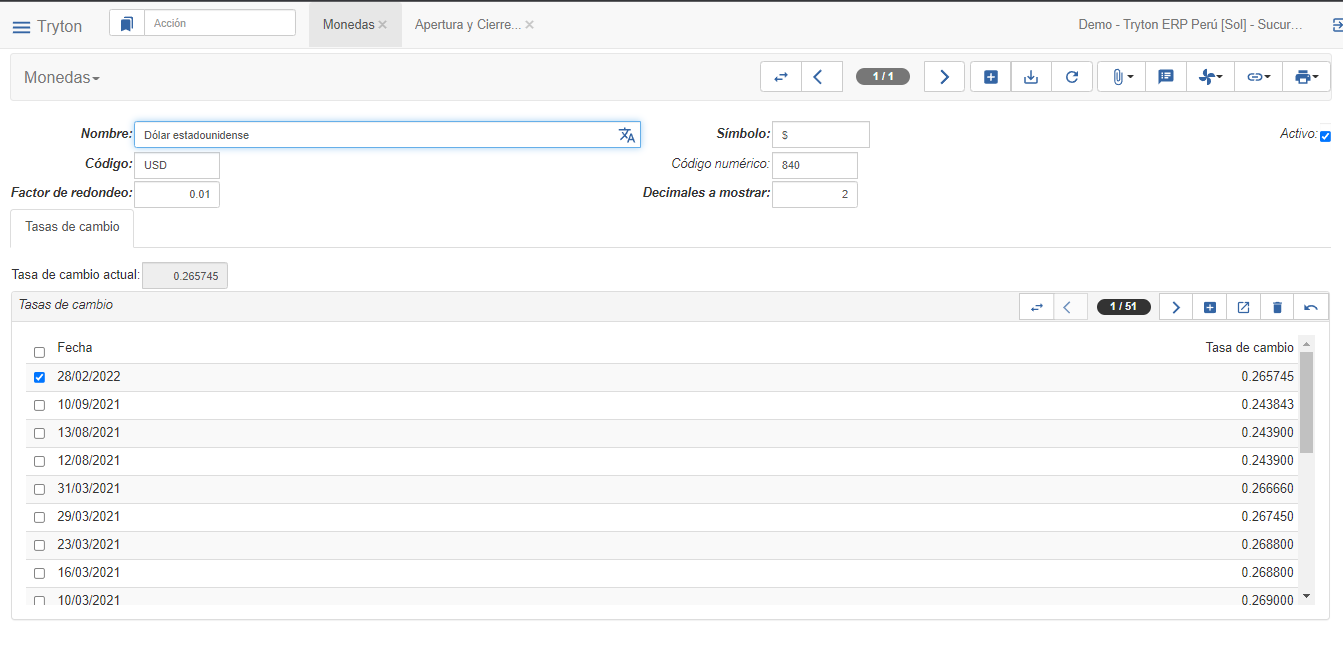Switch to the Apertura y Cierre tab
Screen dimensions: 1343x645
pos(467,24)
